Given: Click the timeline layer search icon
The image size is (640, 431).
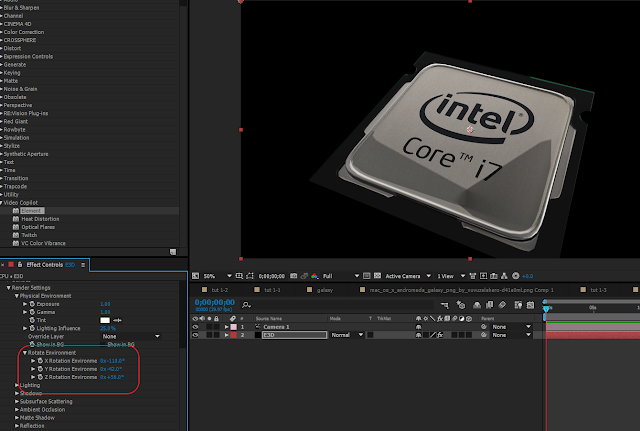Looking at the screenshot, I should [x=246, y=305].
